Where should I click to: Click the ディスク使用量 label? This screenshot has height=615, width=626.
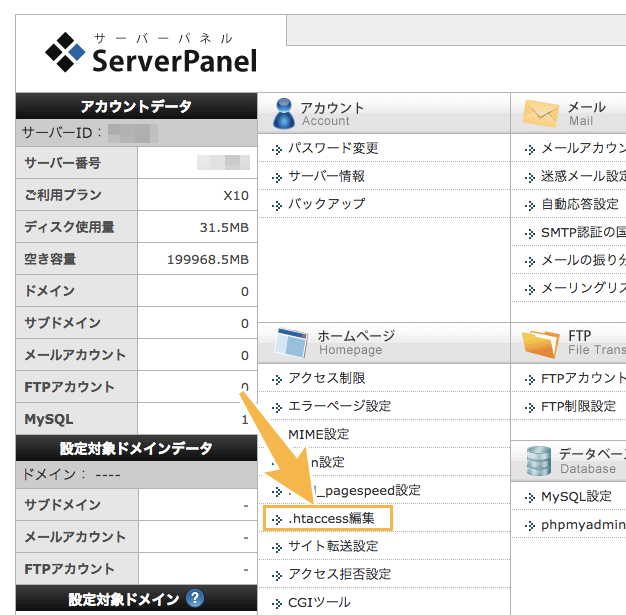(69, 227)
